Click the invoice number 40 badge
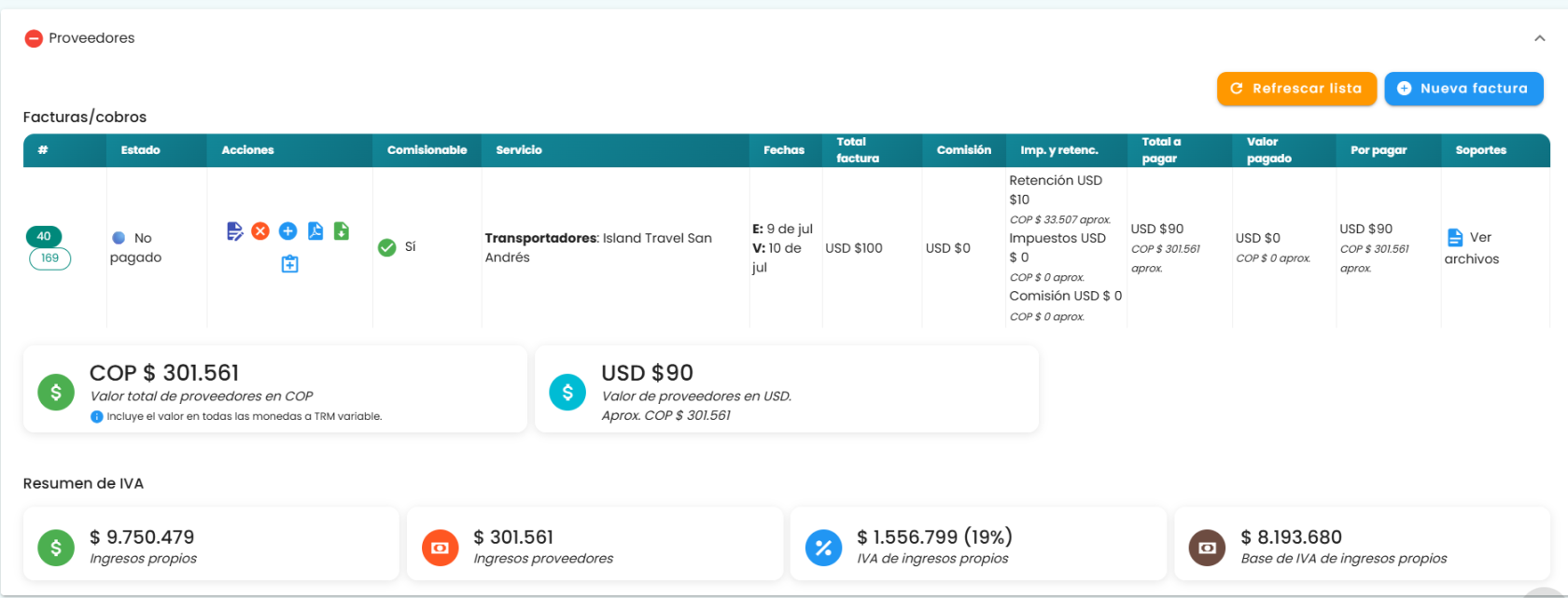The image size is (1568, 598). point(44,236)
